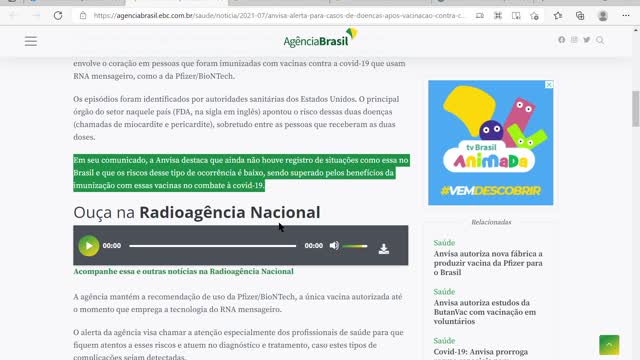Adjust the audio volume slider
This screenshot has height=360, width=640.
355,246
